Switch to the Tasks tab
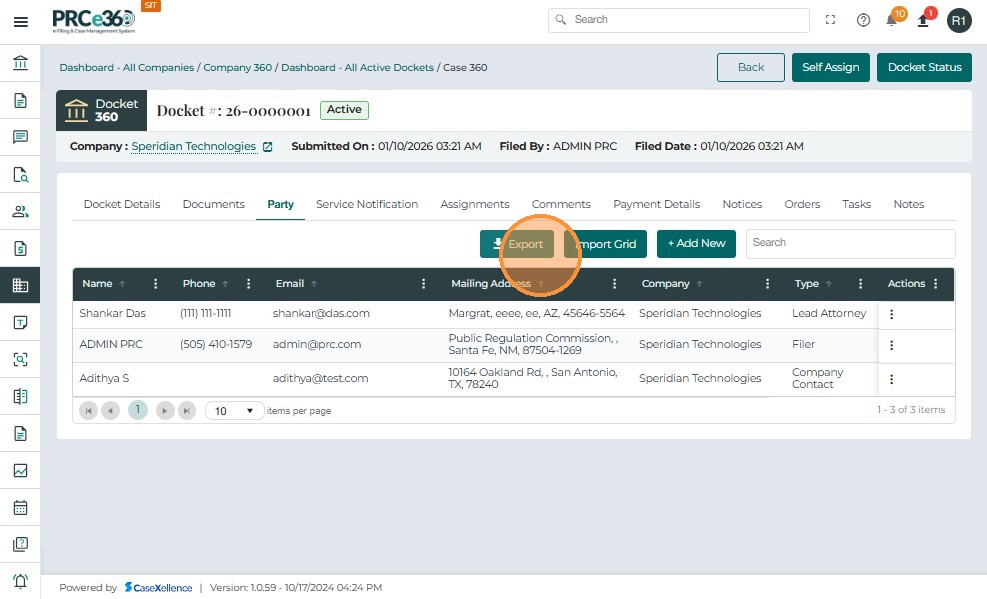This screenshot has height=599, width=987. tap(857, 204)
